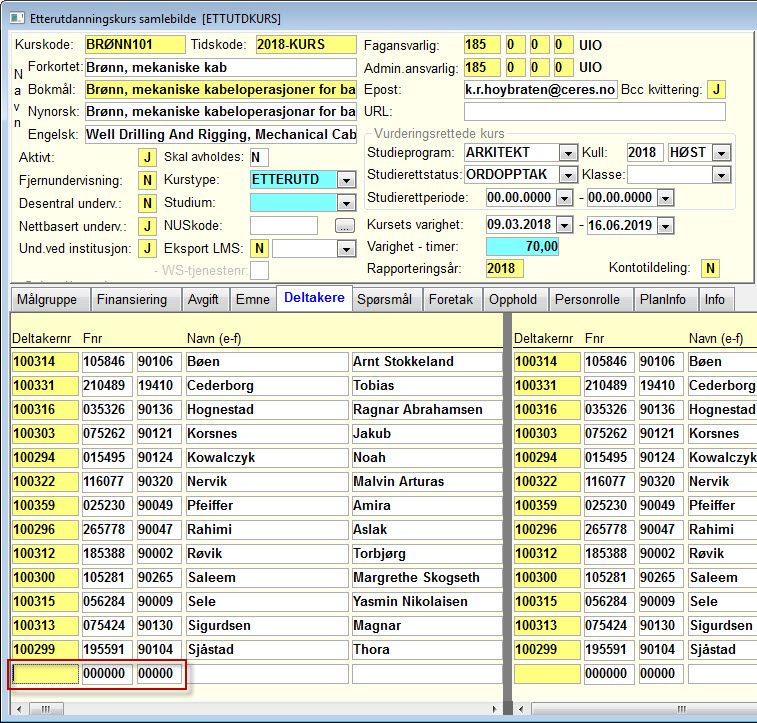
Task: Toggle the Kontotildeling N flag
Action: click(710, 268)
